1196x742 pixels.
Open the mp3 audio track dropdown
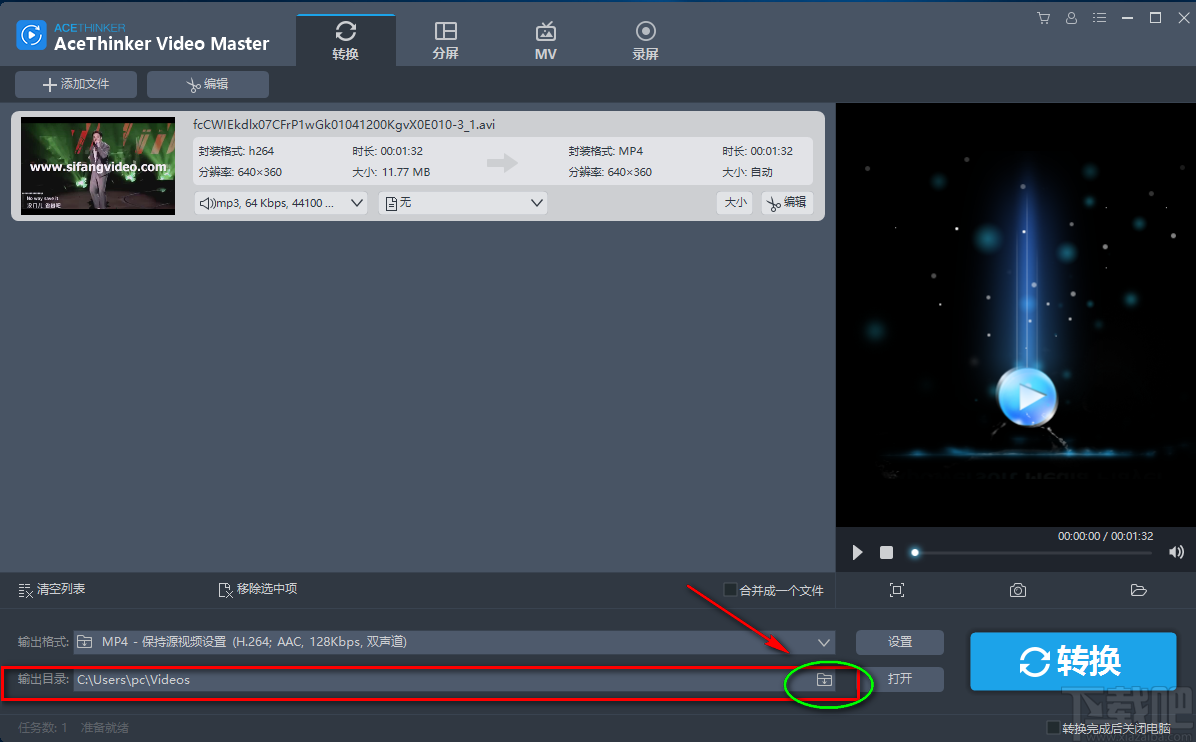coord(280,202)
